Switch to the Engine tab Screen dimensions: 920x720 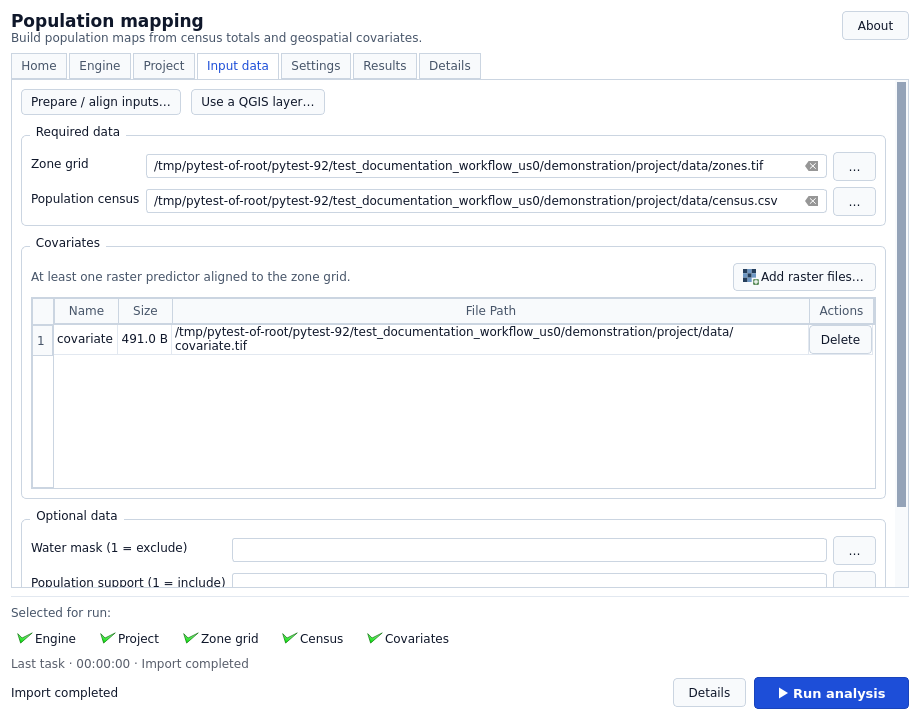(x=100, y=66)
